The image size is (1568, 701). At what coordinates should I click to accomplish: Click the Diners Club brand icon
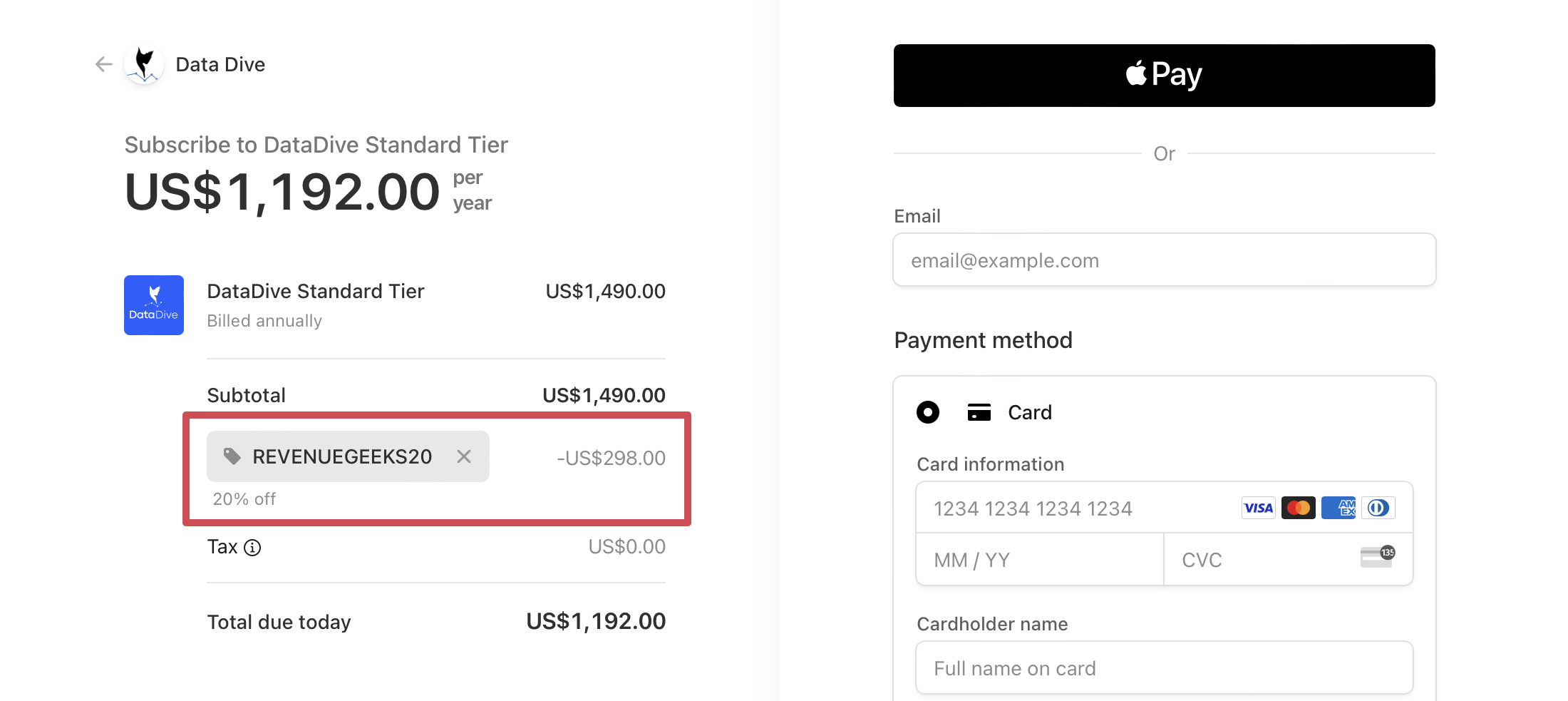(1378, 508)
